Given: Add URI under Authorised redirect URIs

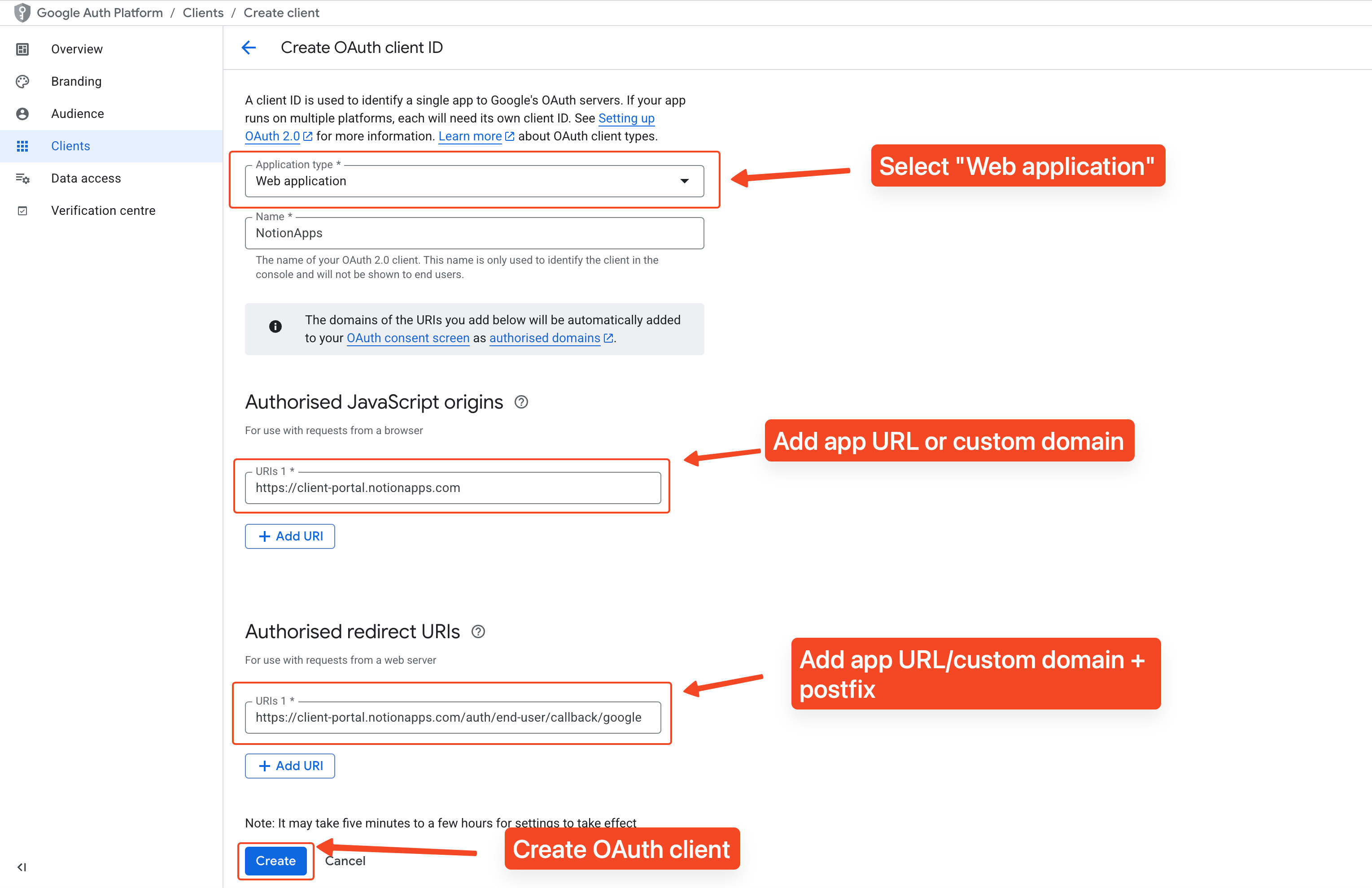Looking at the screenshot, I should coord(290,766).
